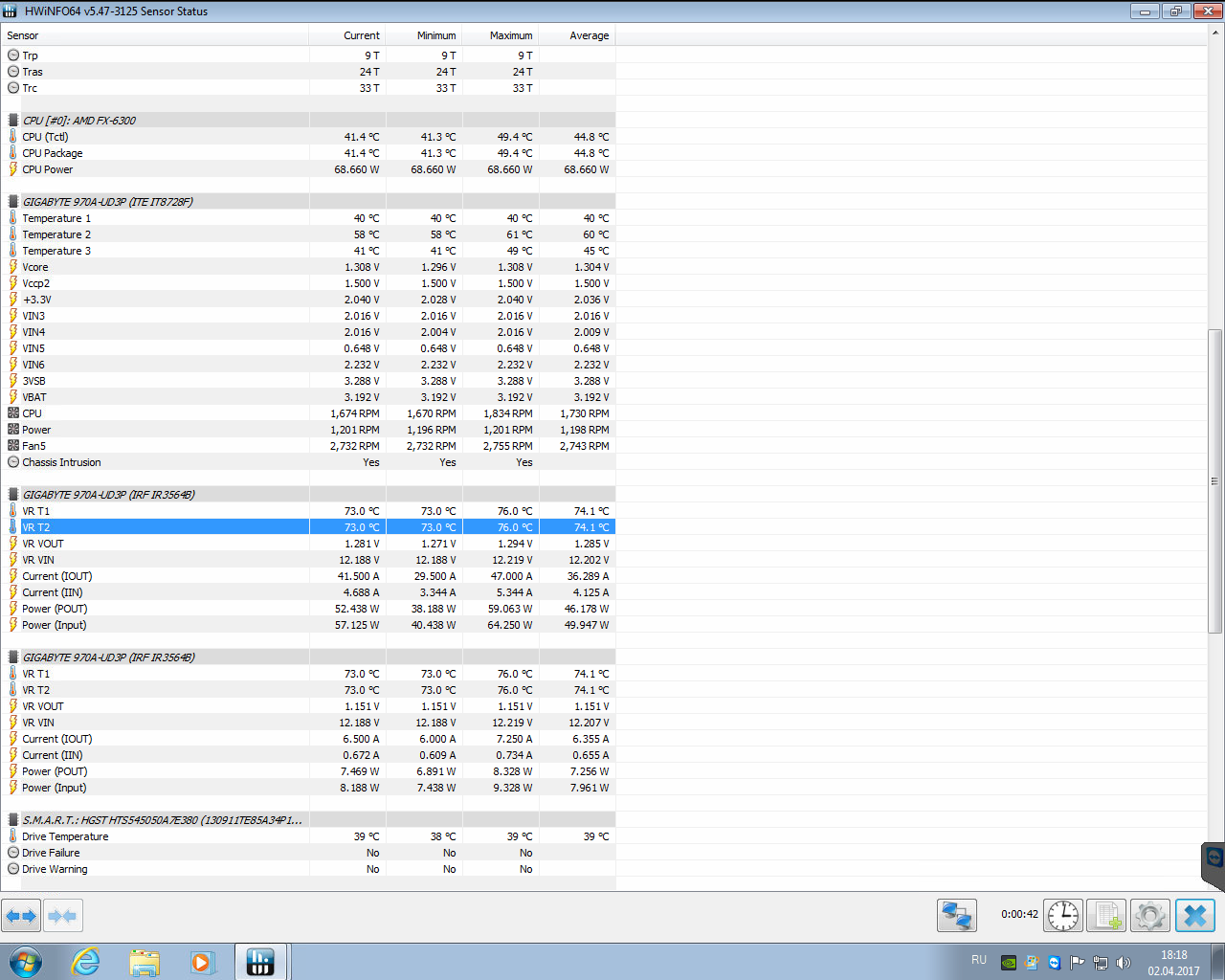This screenshot has width=1225, height=980.
Task: Select the Temperature 2 sensor label
Action: click(x=56, y=234)
